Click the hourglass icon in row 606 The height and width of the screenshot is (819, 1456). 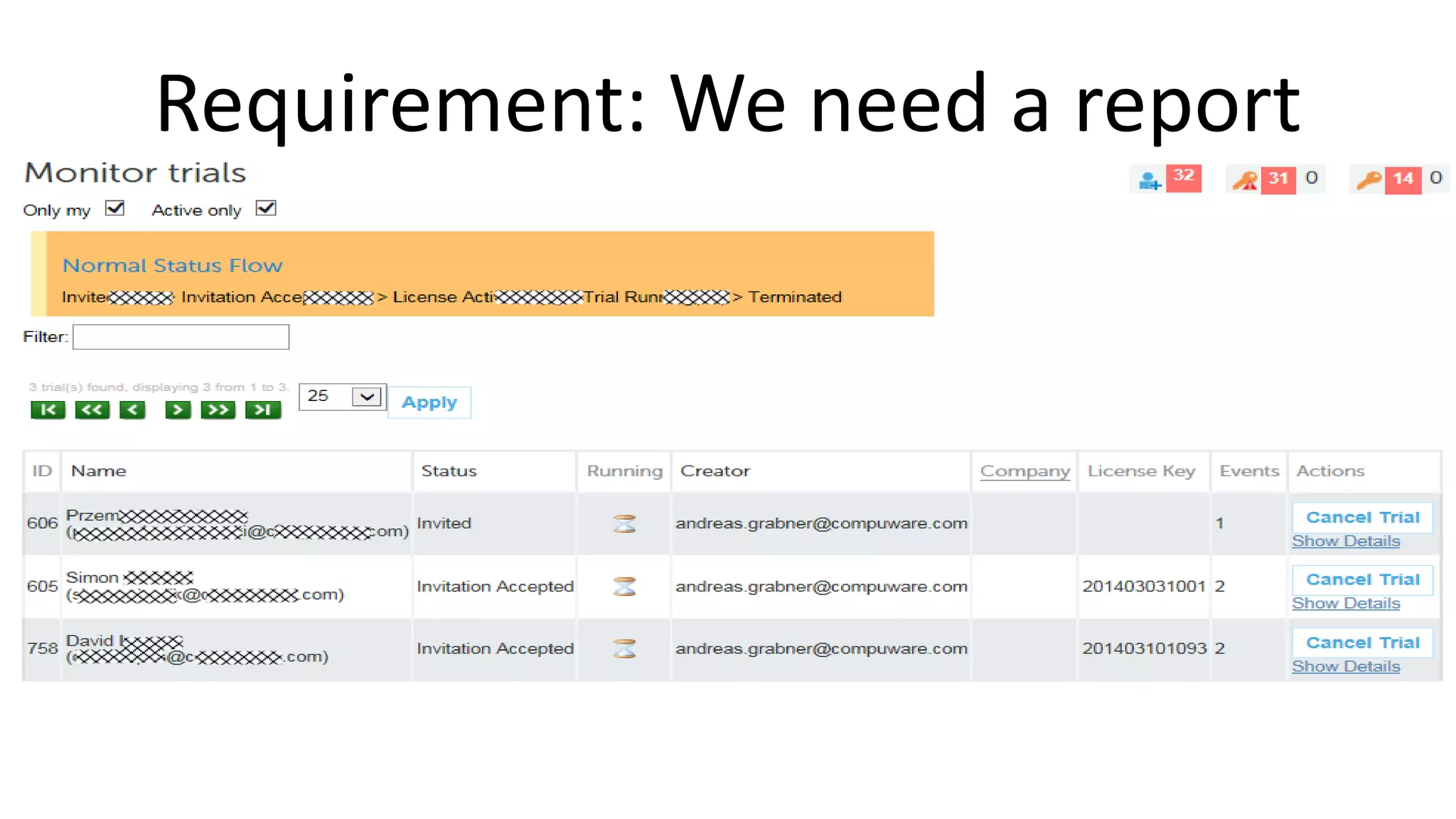(624, 524)
